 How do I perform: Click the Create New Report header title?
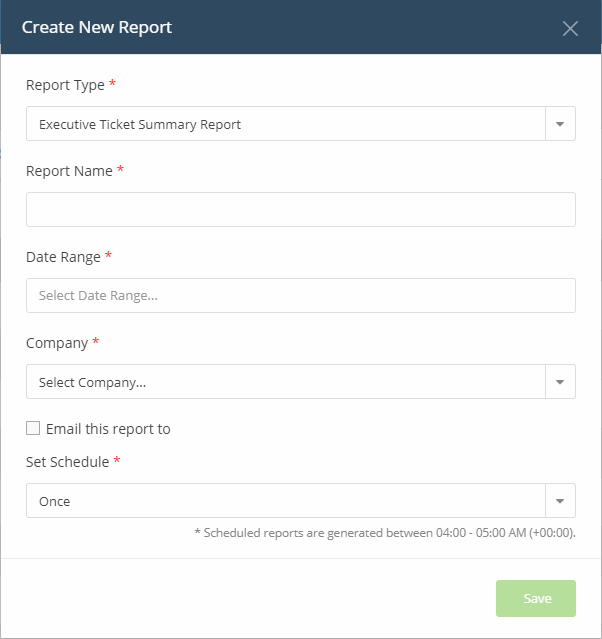coord(97,27)
